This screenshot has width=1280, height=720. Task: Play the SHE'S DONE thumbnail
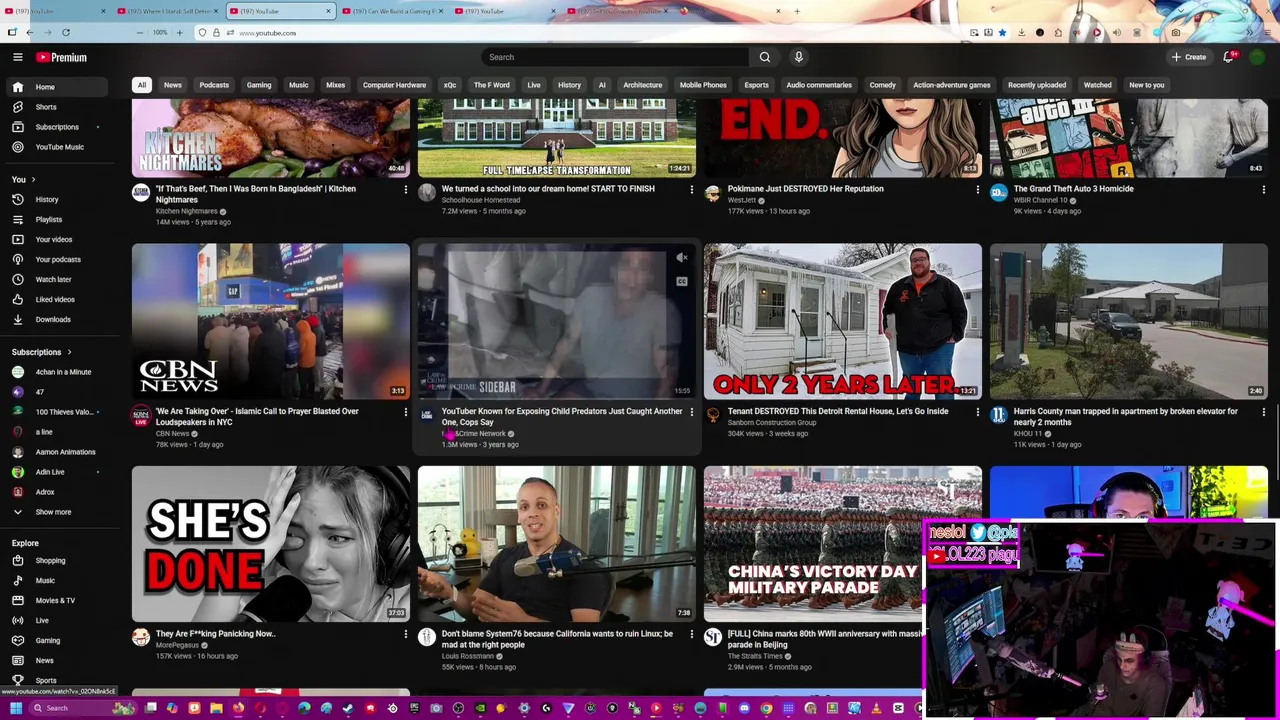pos(271,544)
